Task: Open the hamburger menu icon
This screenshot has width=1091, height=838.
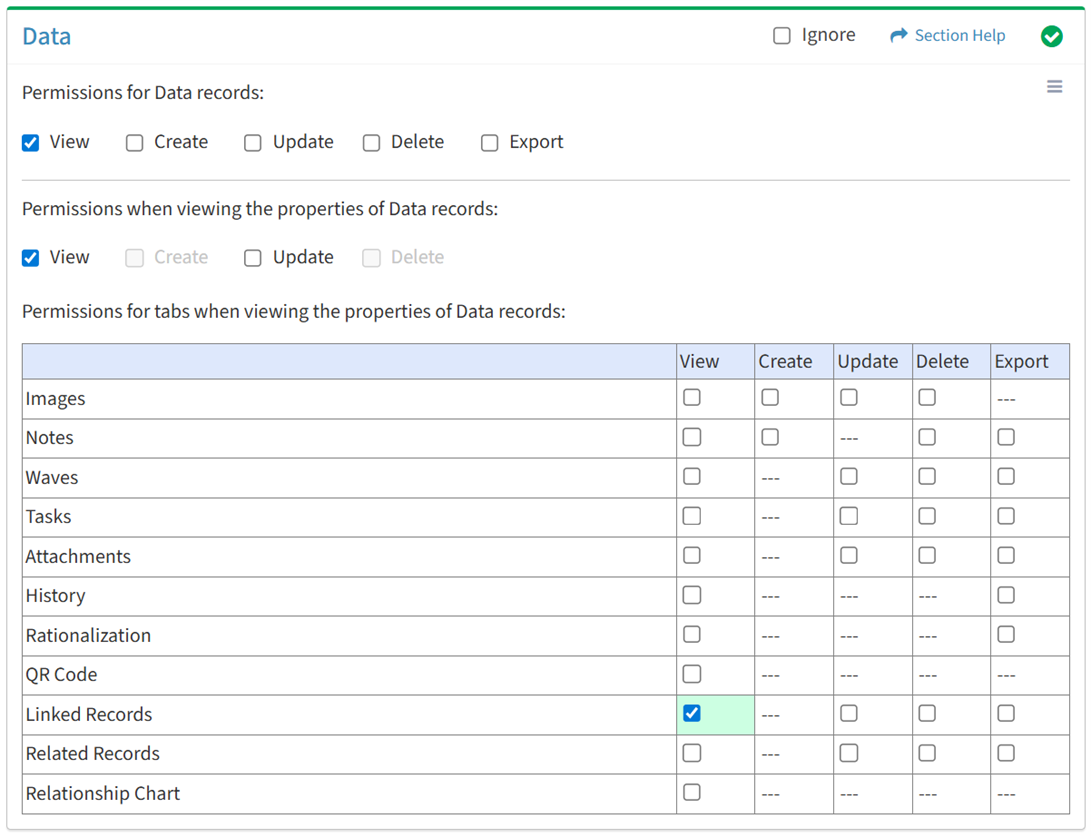Action: tap(1054, 87)
